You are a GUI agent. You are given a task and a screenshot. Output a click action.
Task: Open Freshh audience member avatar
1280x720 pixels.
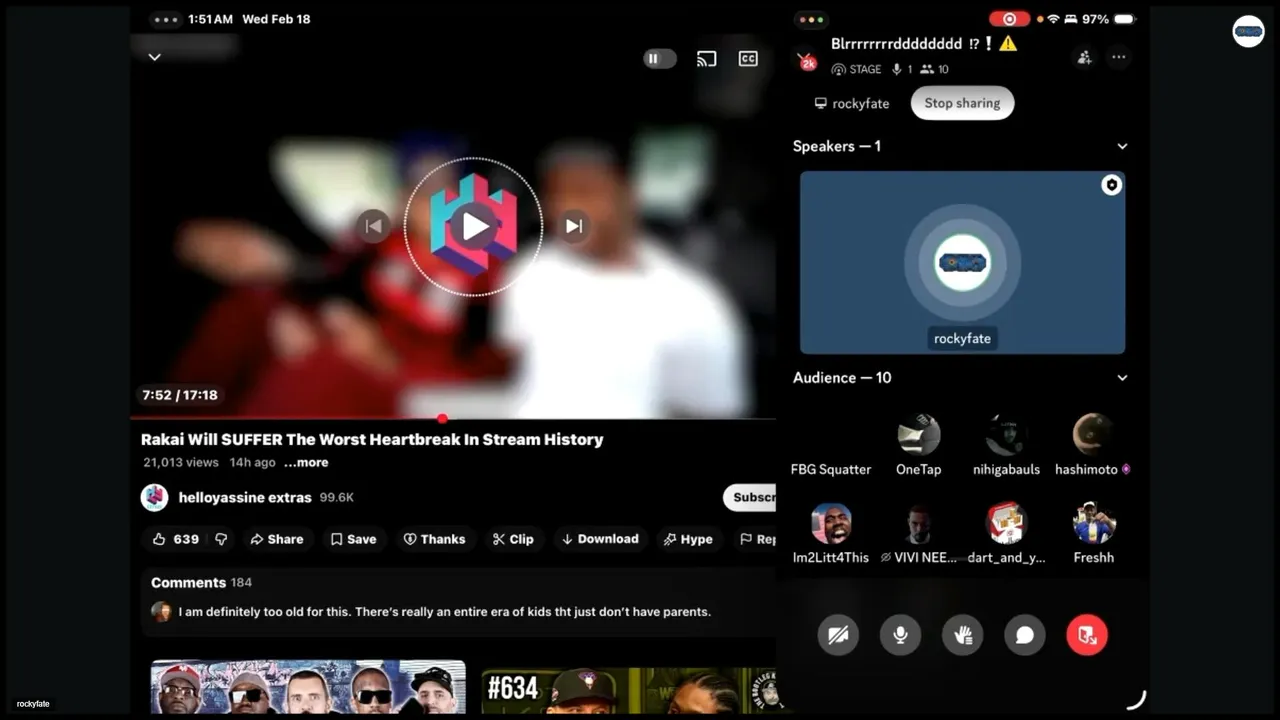[x=1093, y=523]
